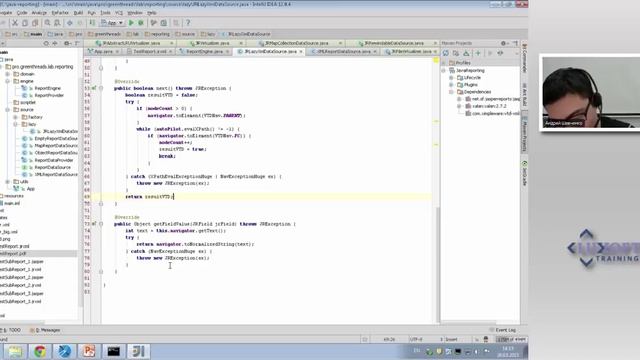Switch to the ReportEngine.java editor tab
The height and width of the screenshot is (360, 640).
tap(204, 52)
